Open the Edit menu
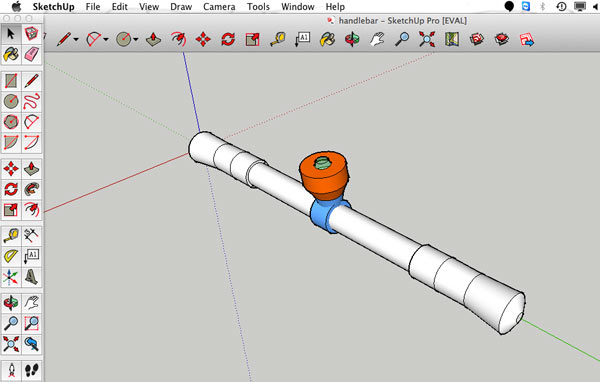The height and width of the screenshot is (382, 600). [x=119, y=7]
